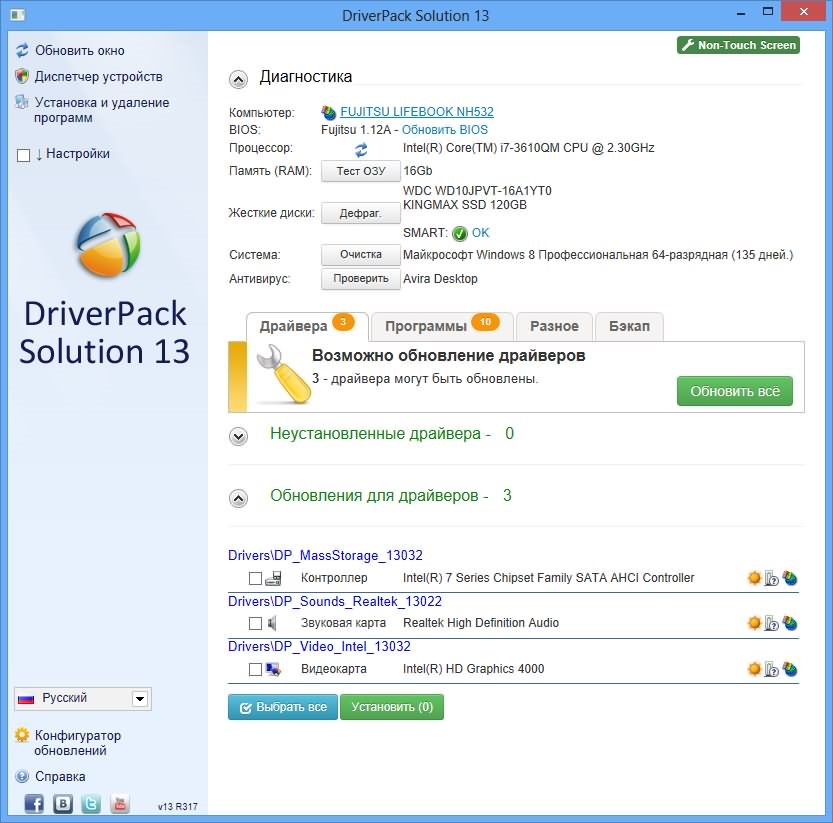
Task: Click the Facebook icon in sidebar
Action: (34, 803)
